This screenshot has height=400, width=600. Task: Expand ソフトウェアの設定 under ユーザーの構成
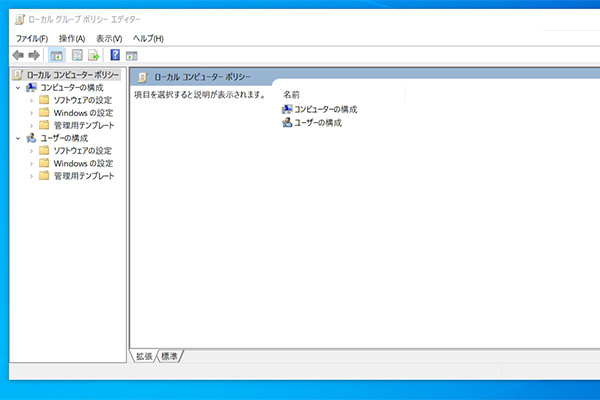click(31, 151)
